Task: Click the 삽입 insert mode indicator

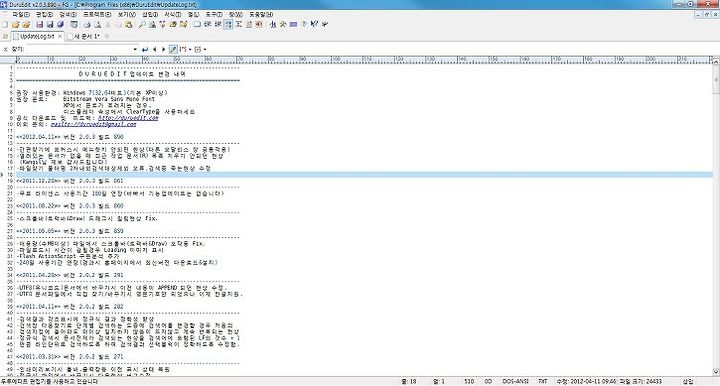Action: [688, 381]
